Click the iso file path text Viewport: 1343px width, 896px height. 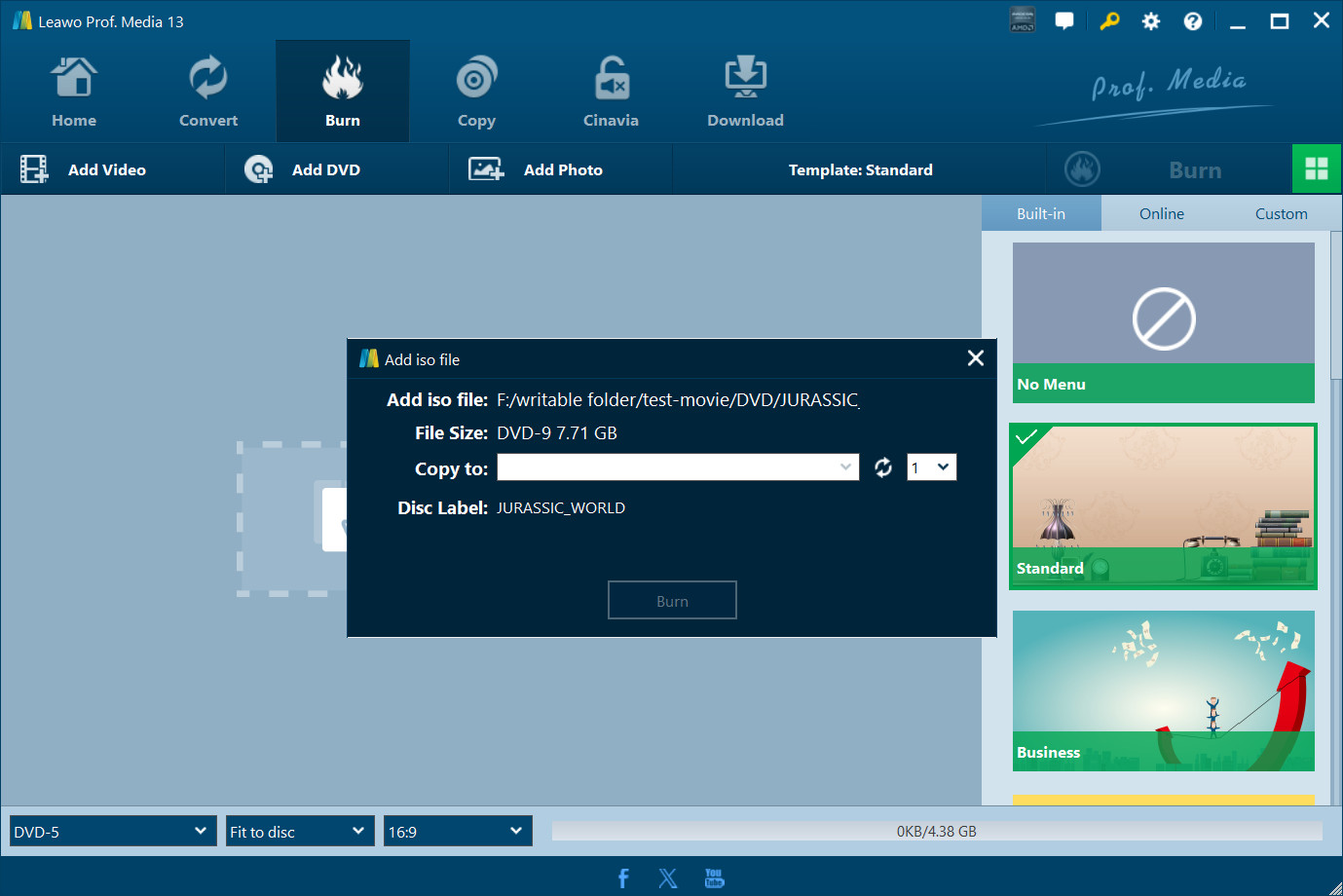(x=678, y=399)
